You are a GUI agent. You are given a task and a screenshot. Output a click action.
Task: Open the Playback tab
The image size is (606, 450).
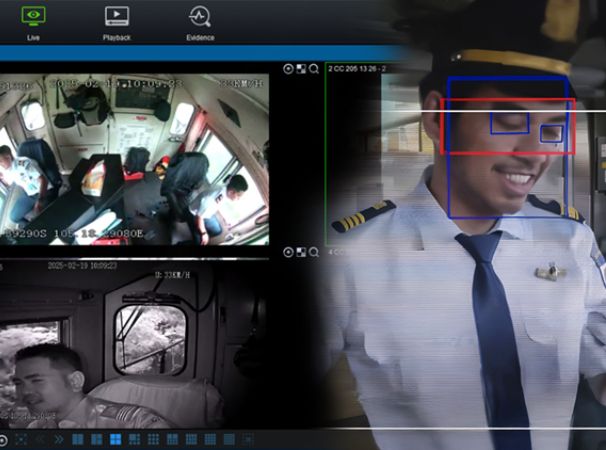[117, 23]
